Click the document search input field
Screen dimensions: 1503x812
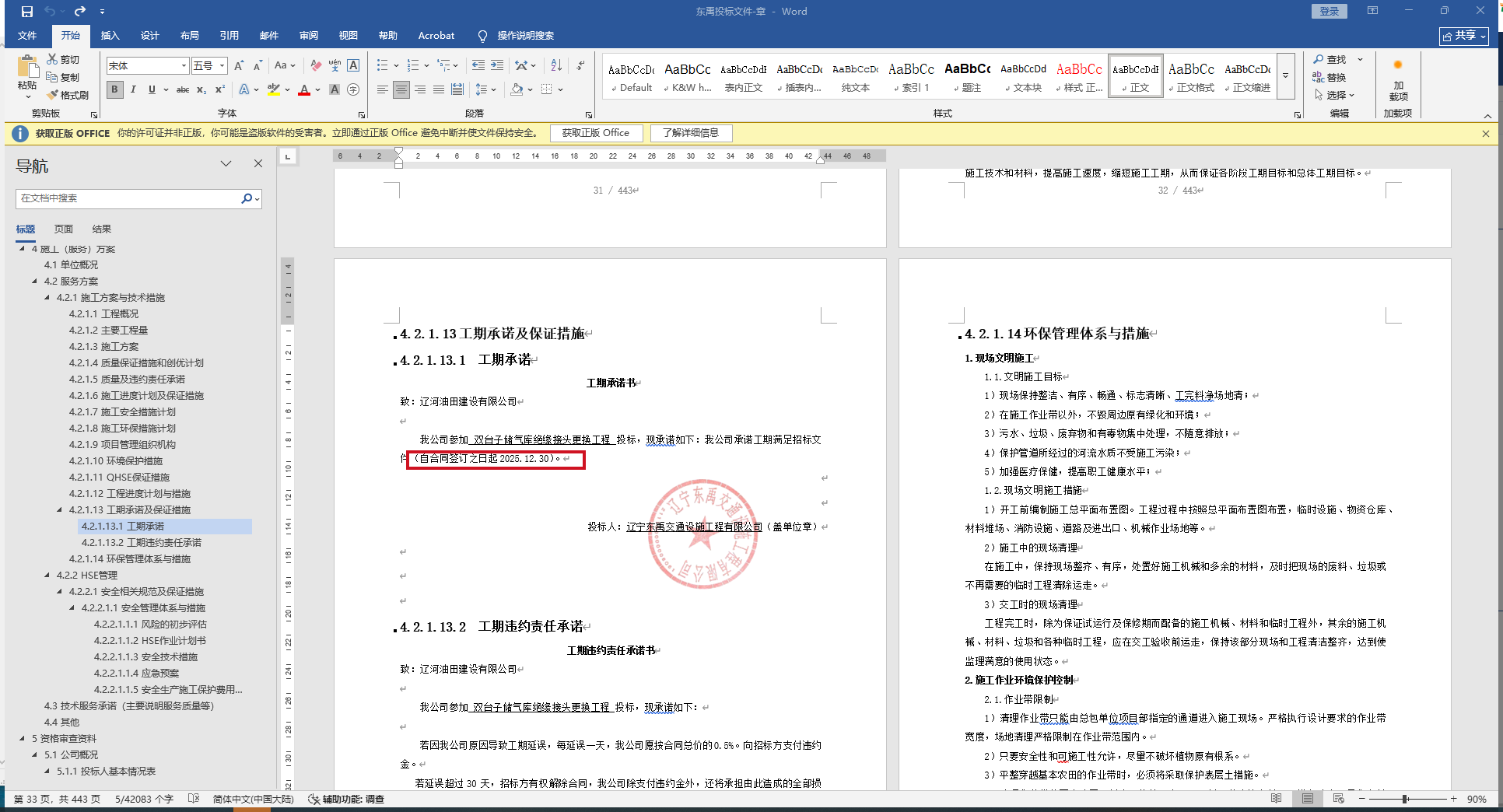pos(128,198)
